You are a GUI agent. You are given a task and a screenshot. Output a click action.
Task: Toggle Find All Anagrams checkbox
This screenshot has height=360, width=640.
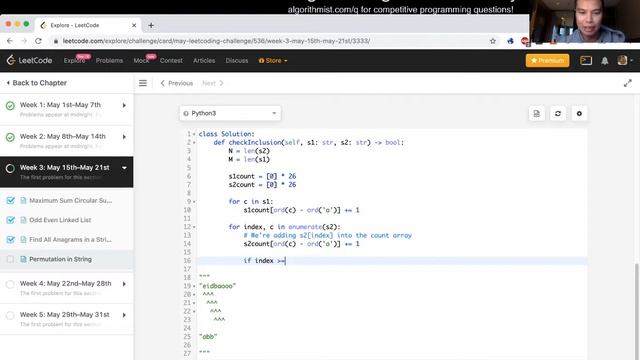(11, 240)
